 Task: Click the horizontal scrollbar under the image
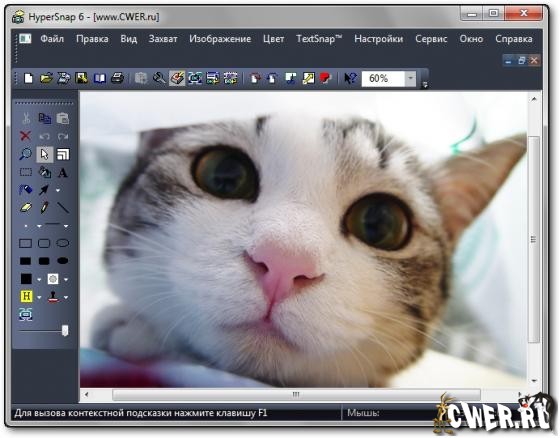pyautogui.click(x=296, y=394)
